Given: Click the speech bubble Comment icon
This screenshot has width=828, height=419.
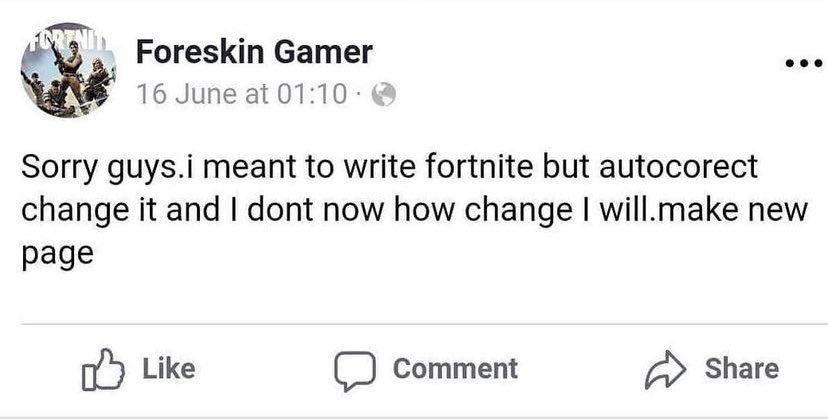Looking at the screenshot, I should 352,370.
